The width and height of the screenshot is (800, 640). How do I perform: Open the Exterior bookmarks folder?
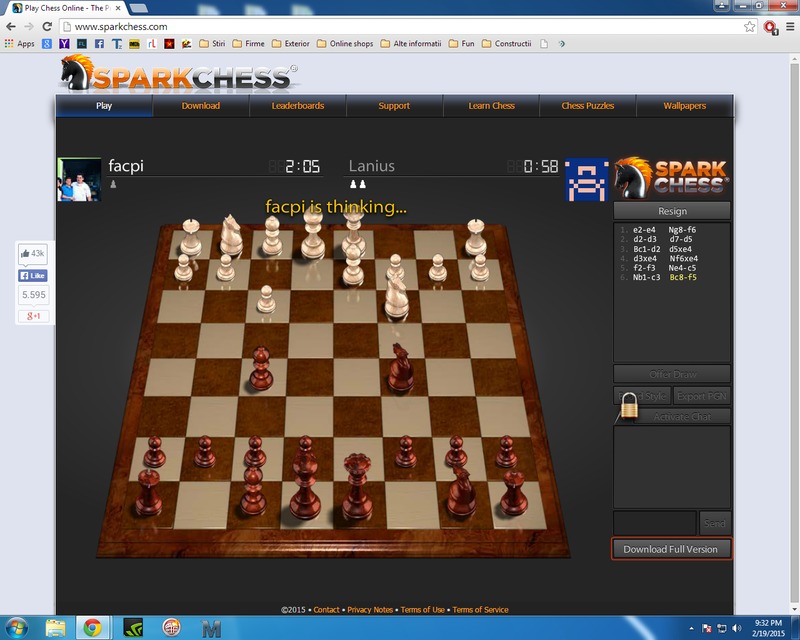click(291, 44)
